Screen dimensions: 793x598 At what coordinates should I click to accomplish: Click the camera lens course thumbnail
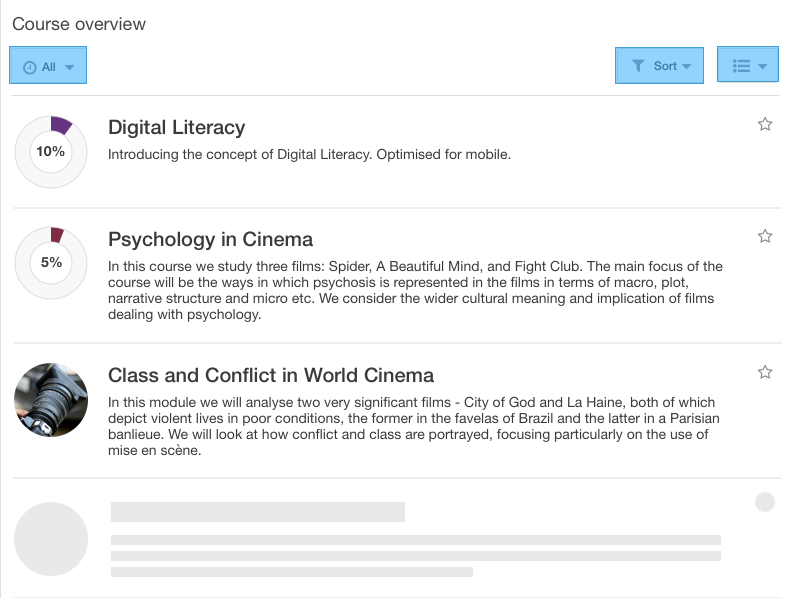pyautogui.click(x=51, y=400)
